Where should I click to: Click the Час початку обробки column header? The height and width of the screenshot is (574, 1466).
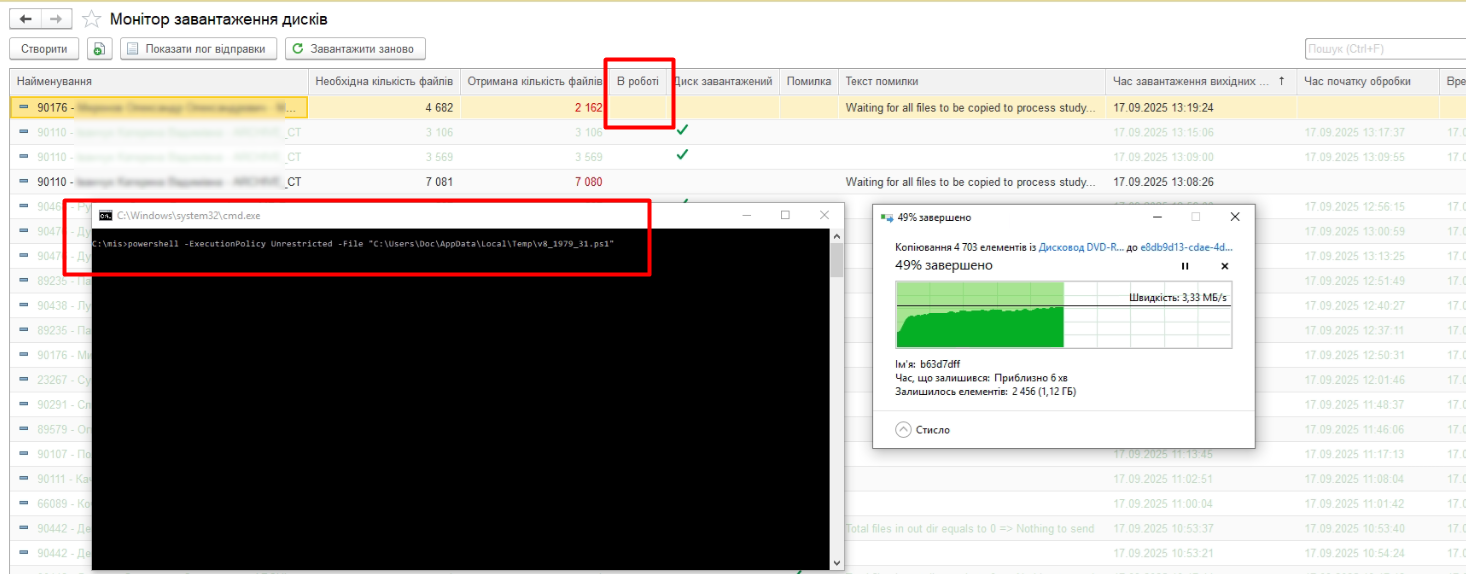[1357, 81]
